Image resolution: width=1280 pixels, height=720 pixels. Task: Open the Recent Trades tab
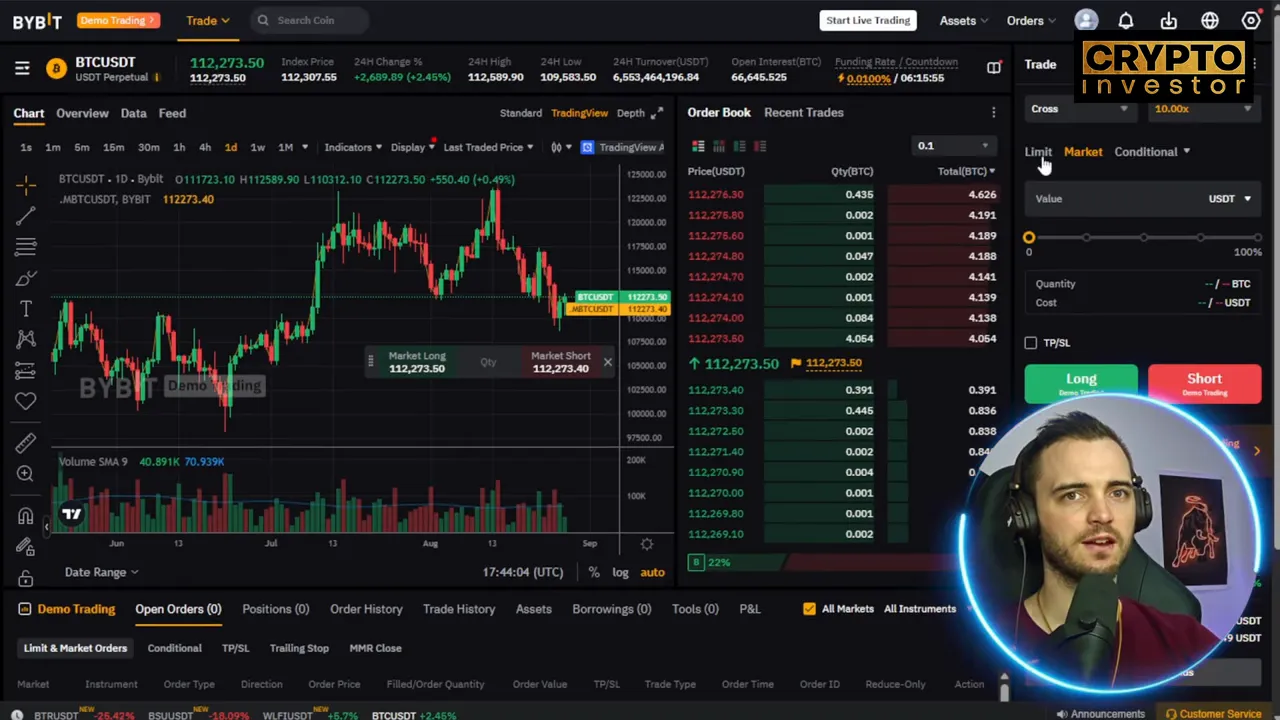804,113
